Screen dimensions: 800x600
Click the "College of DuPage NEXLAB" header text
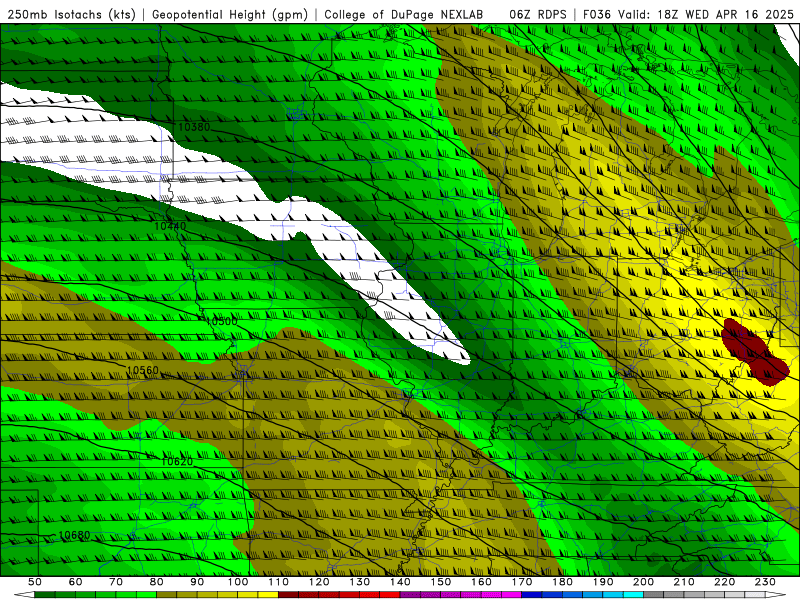point(404,14)
